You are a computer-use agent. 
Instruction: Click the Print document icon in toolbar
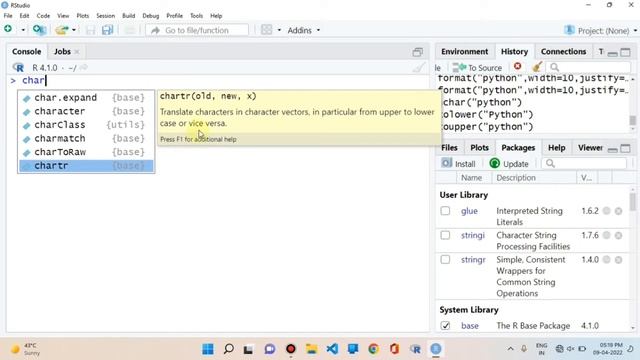(129, 30)
